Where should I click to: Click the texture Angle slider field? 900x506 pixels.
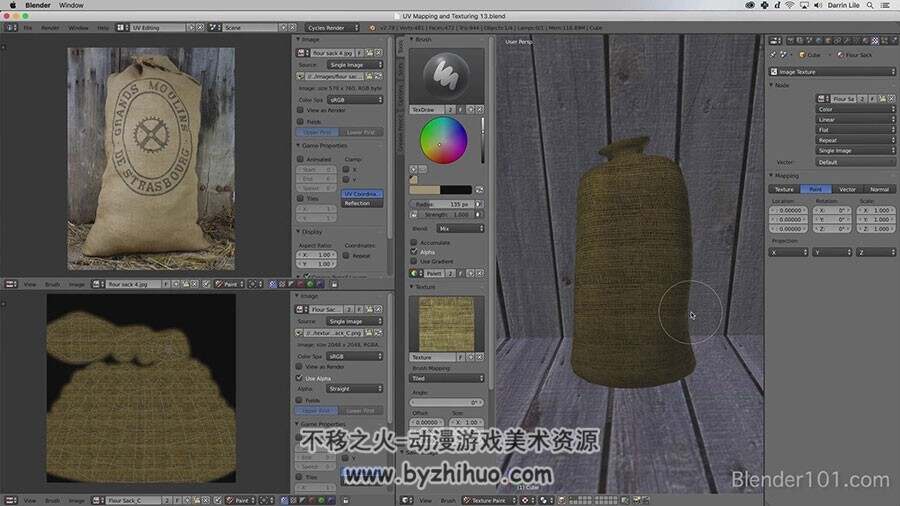(x=447, y=402)
